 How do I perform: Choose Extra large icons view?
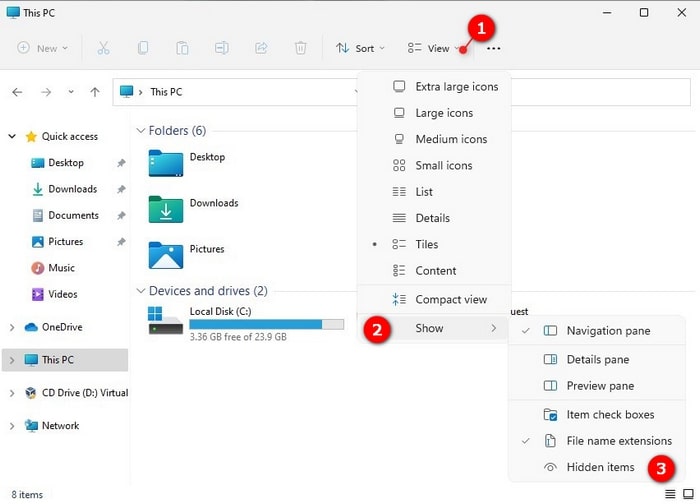pos(434,87)
